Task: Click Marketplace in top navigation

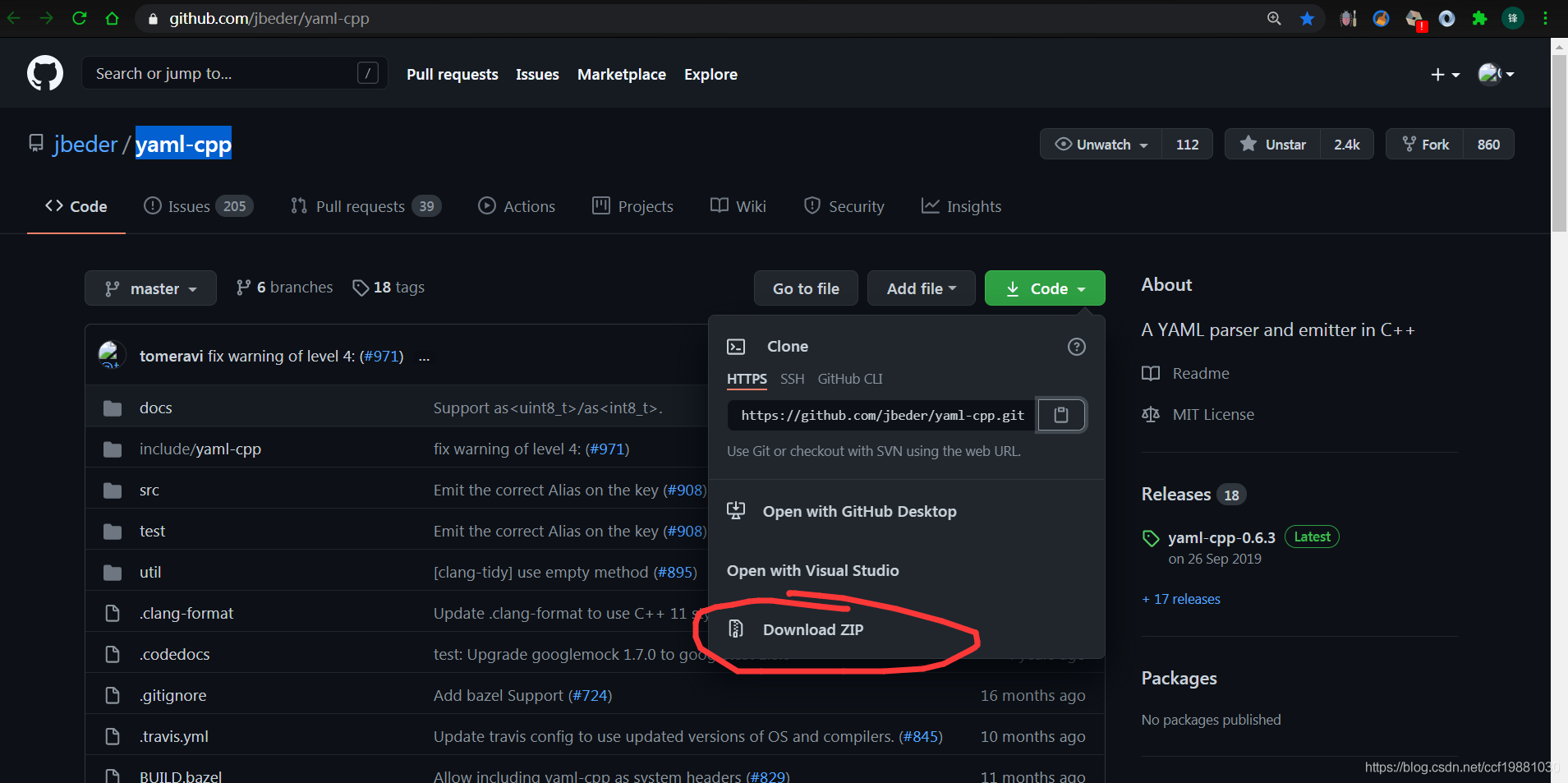Action: [x=622, y=75]
